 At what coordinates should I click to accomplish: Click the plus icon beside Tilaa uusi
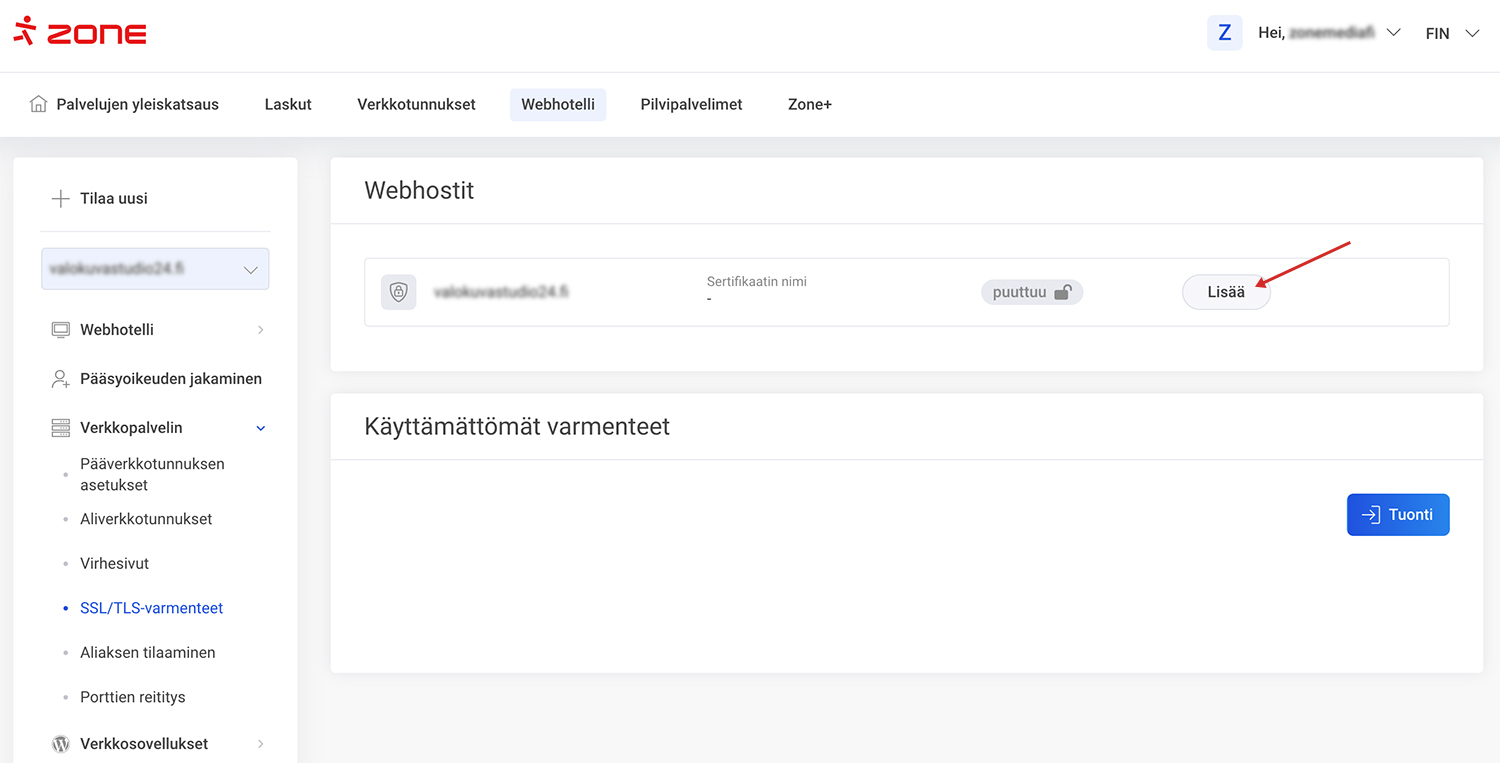(60, 199)
